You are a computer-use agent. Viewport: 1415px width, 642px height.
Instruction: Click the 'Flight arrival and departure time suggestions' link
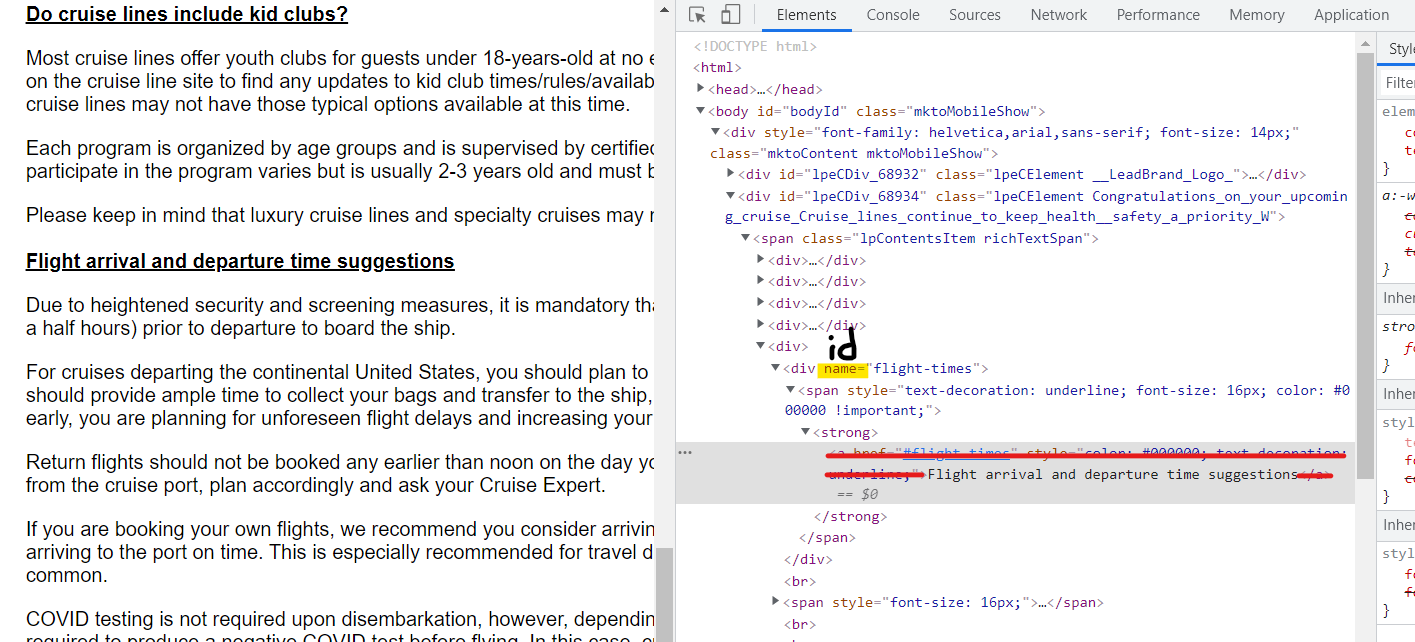[240, 260]
